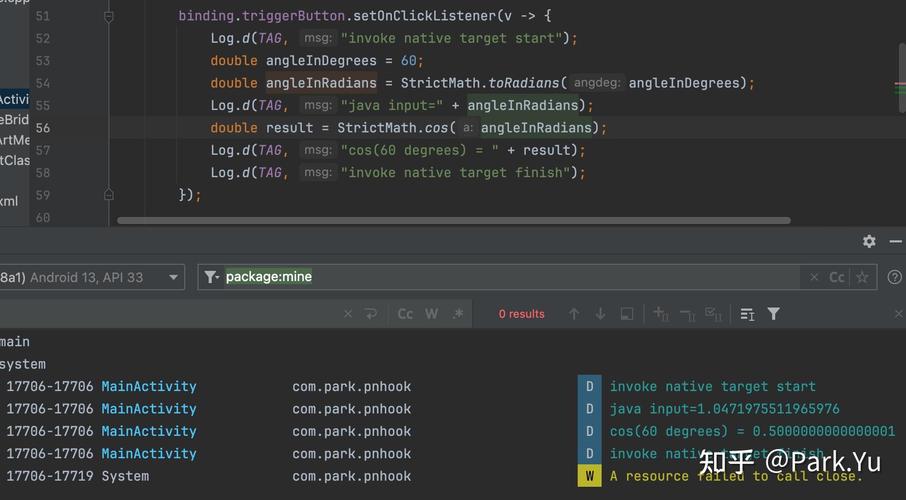Open the Logcat filter help icon
This screenshot has height=500, width=906.
coord(894,277)
